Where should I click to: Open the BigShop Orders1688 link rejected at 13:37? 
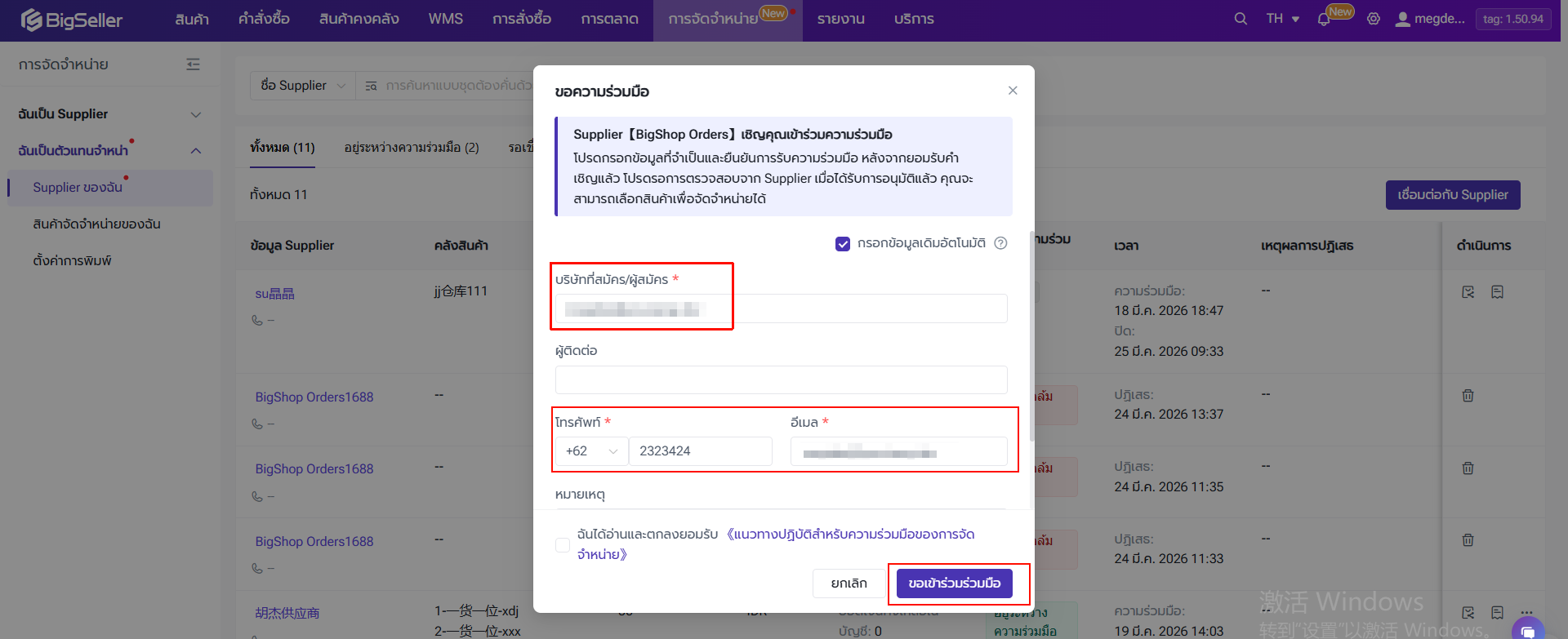tap(314, 397)
